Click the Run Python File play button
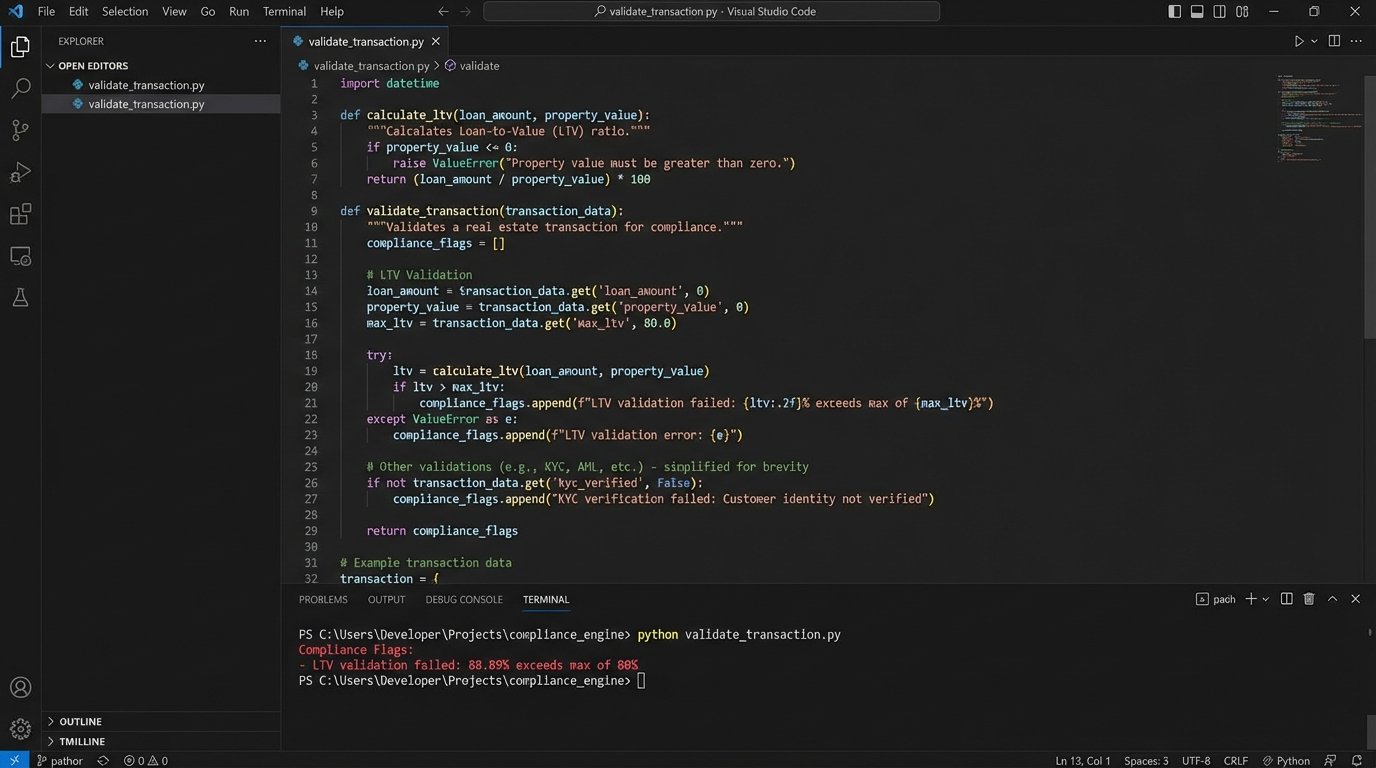 [x=1299, y=41]
